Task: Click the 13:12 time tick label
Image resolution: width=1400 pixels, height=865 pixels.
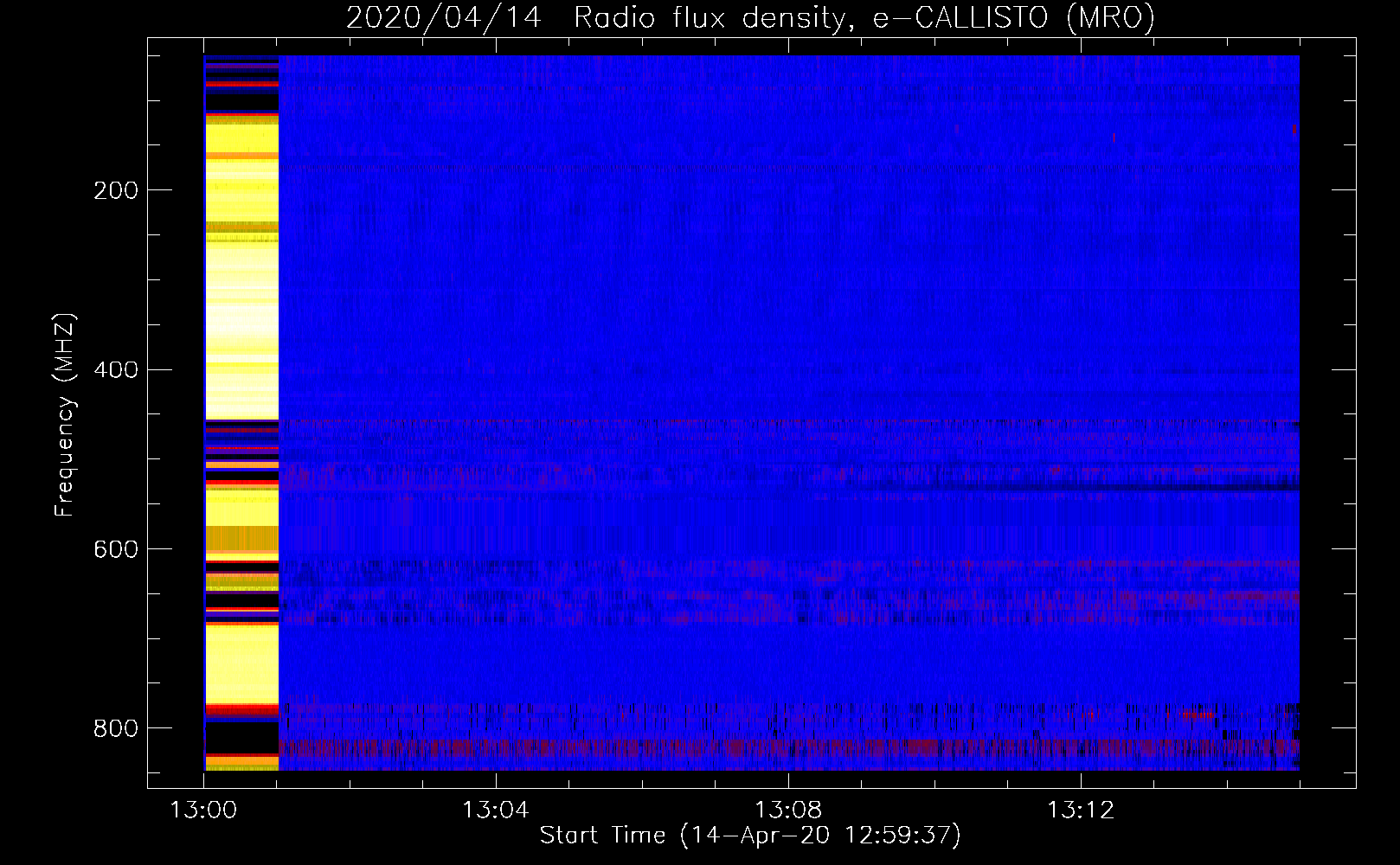Action: pyautogui.click(x=1080, y=811)
